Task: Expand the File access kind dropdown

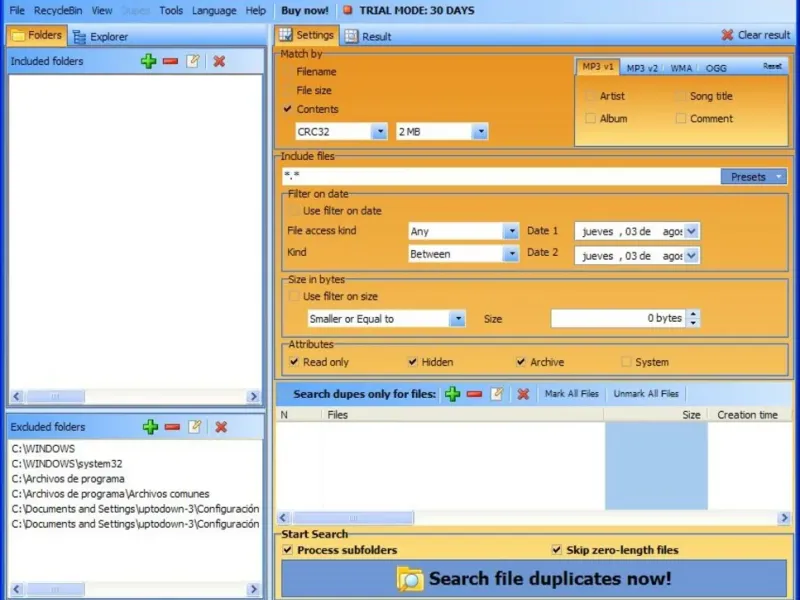Action: [511, 231]
